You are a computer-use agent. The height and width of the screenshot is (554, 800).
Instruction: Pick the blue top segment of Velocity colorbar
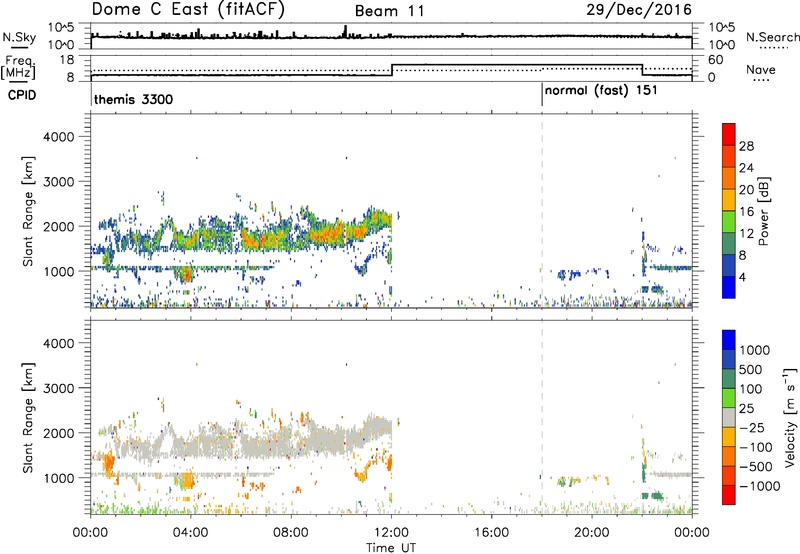(x=729, y=340)
